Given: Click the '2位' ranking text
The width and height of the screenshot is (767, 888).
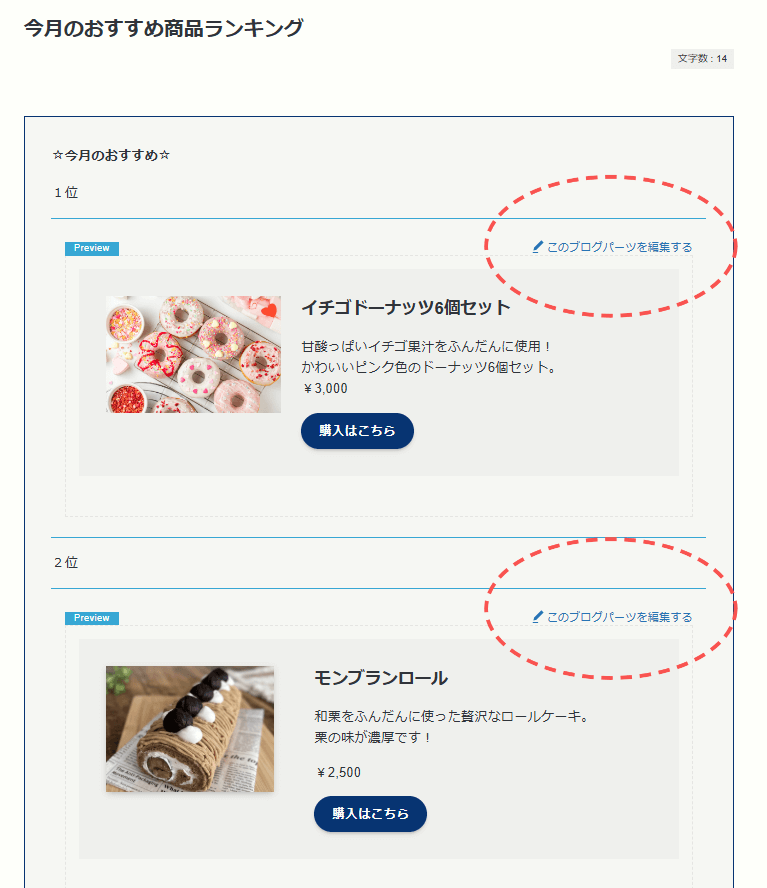Looking at the screenshot, I should (x=66, y=562).
